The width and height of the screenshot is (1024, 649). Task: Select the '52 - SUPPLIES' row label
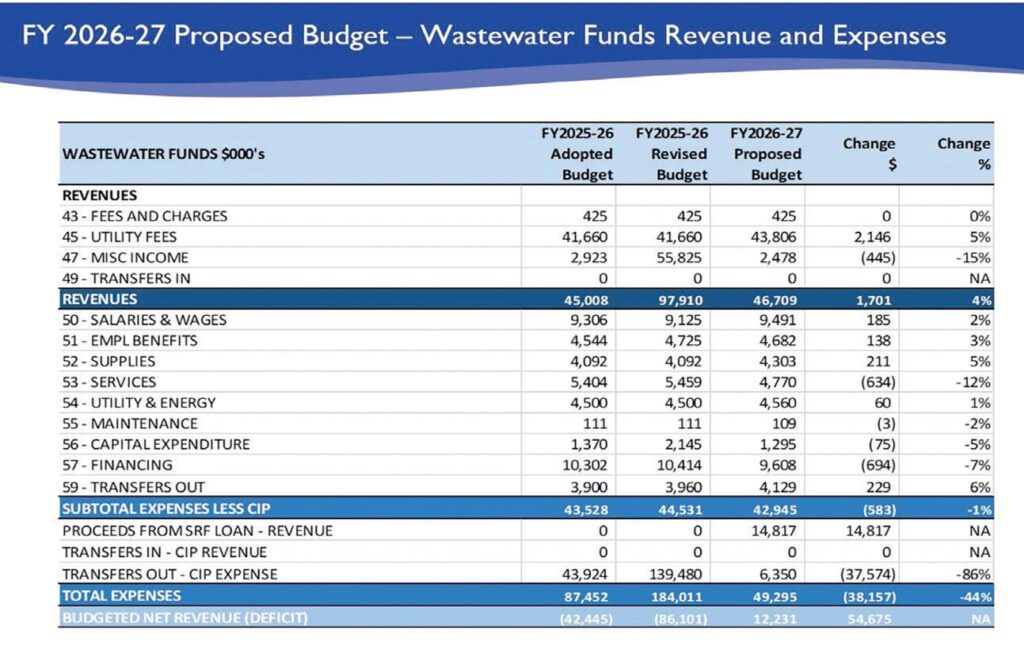coord(108,362)
